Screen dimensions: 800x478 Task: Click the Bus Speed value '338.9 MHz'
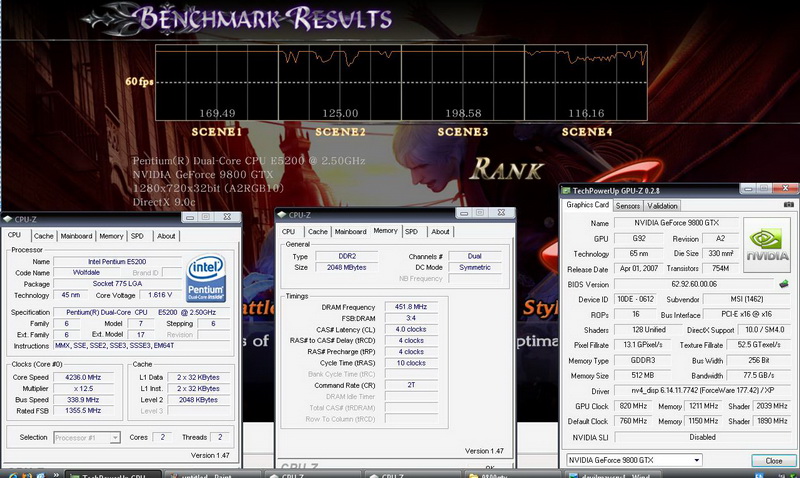(x=83, y=400)
